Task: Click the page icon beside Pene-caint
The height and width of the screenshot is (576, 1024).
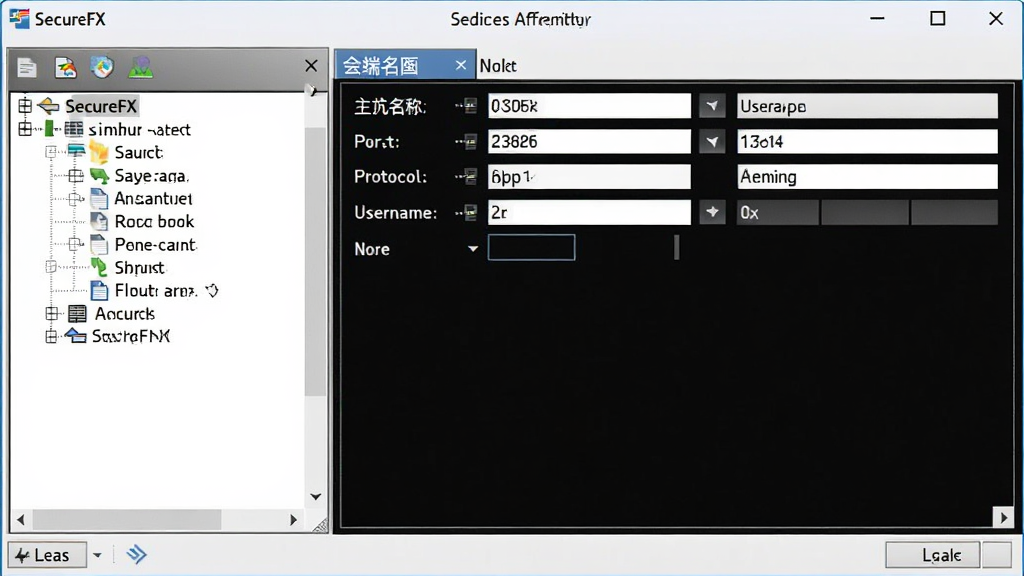Action: 99,244
